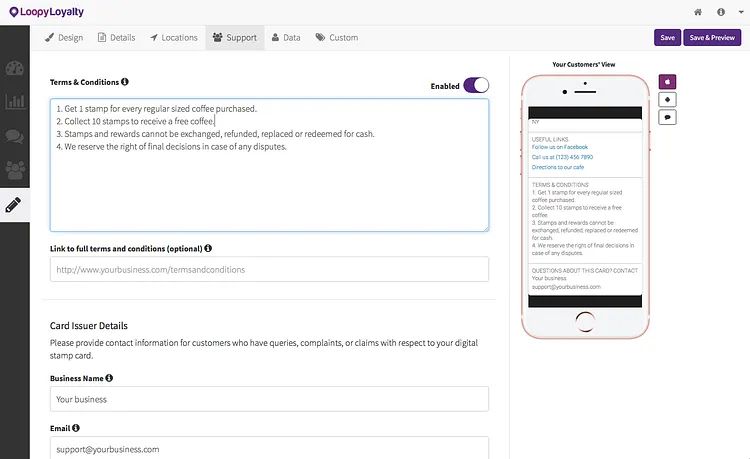Image resolution: width=750 pixels, height=459 pixels.
Task: Select the Android preview button
Action: point(667,99)
